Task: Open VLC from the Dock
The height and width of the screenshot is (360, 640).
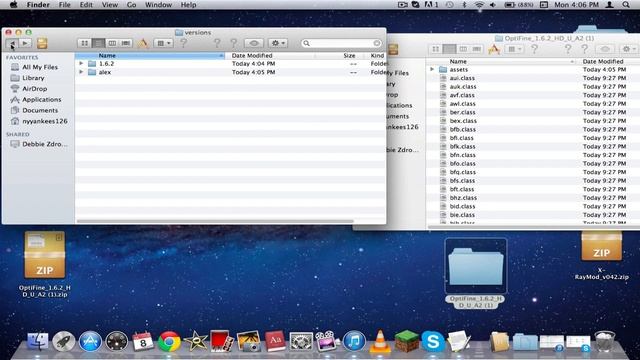Action: pos(380,341)
